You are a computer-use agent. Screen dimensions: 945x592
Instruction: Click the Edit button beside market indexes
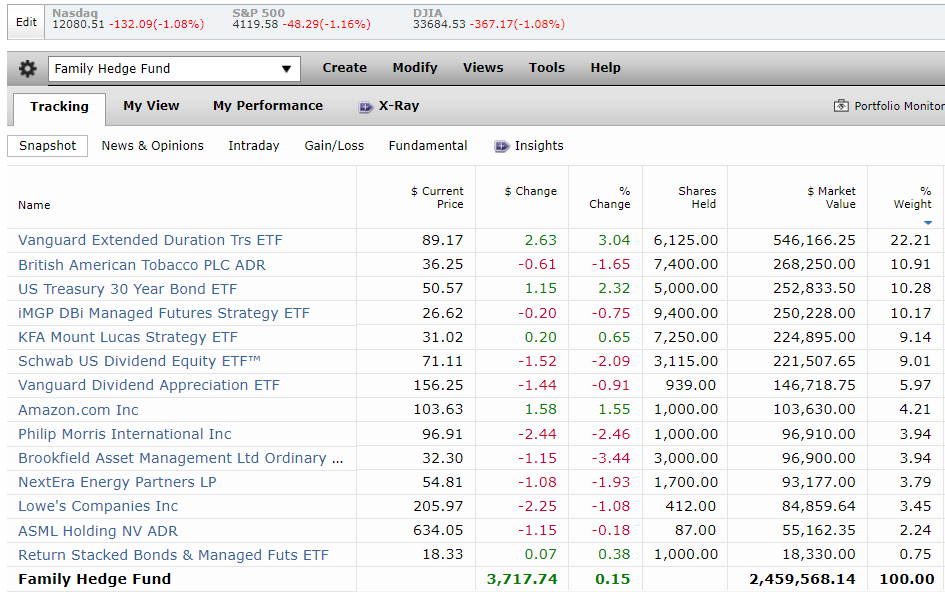click(26, 22)
